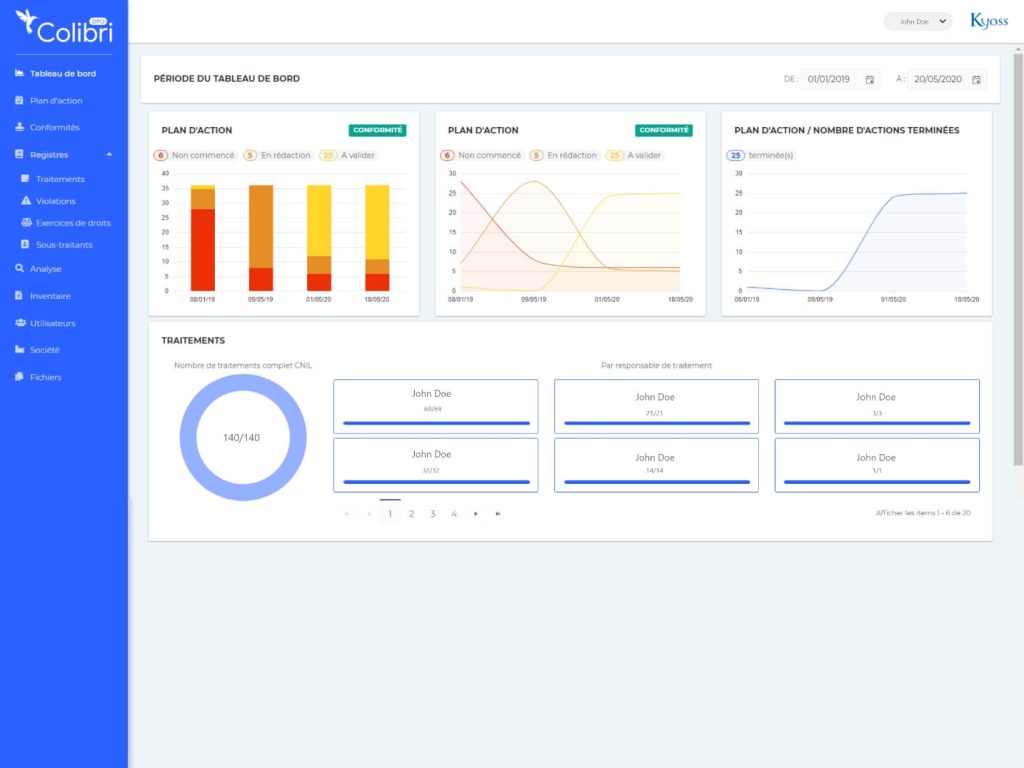
Task: Click the Colibri hummingbird logo
Action: [27, 21]
